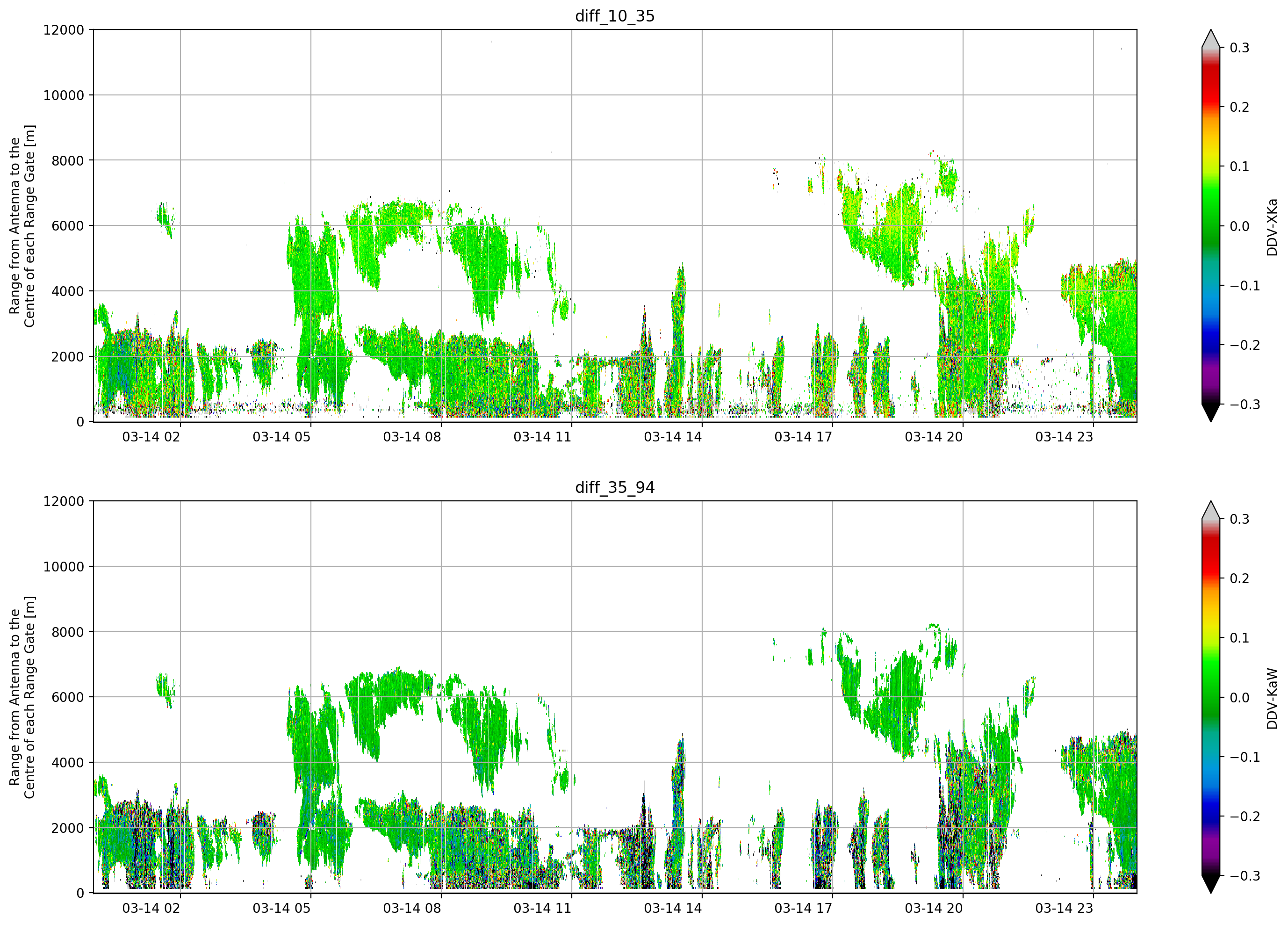Click the DDV-KaW colorbar gradient
Image resolution: width=1288 pixels, height=925 pixels.
pos(1211,697)
